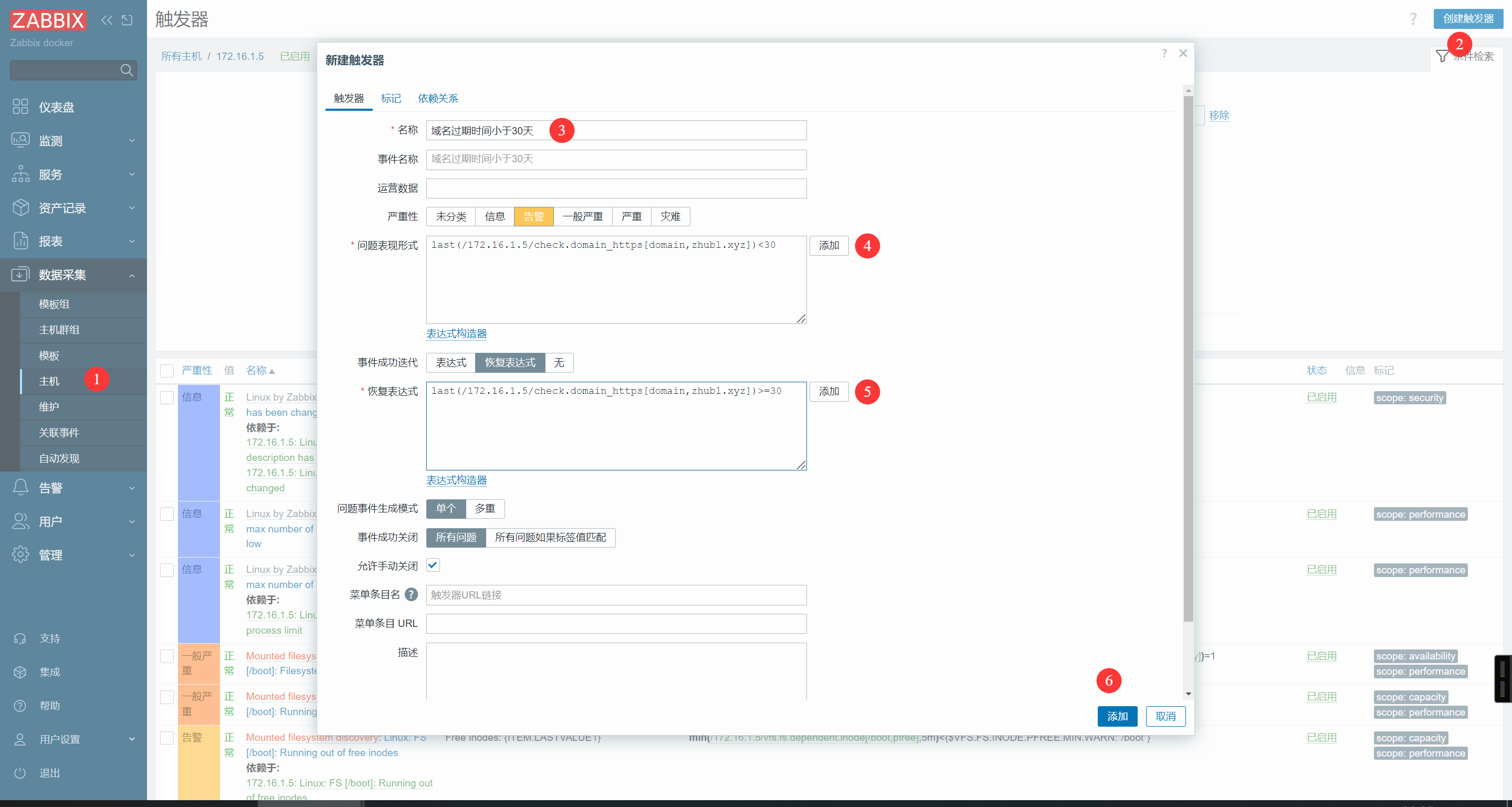Click the filter funnel icon
Viewport: 1512px width, 807px height.
[1442, 56]
